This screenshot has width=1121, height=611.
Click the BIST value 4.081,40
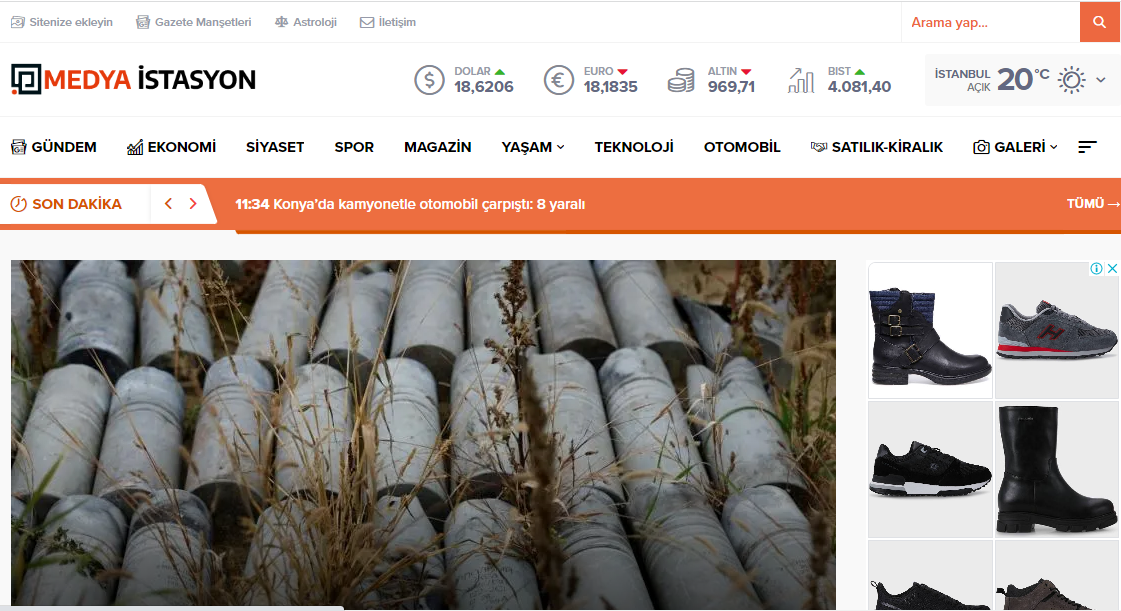tap(859, 87)
